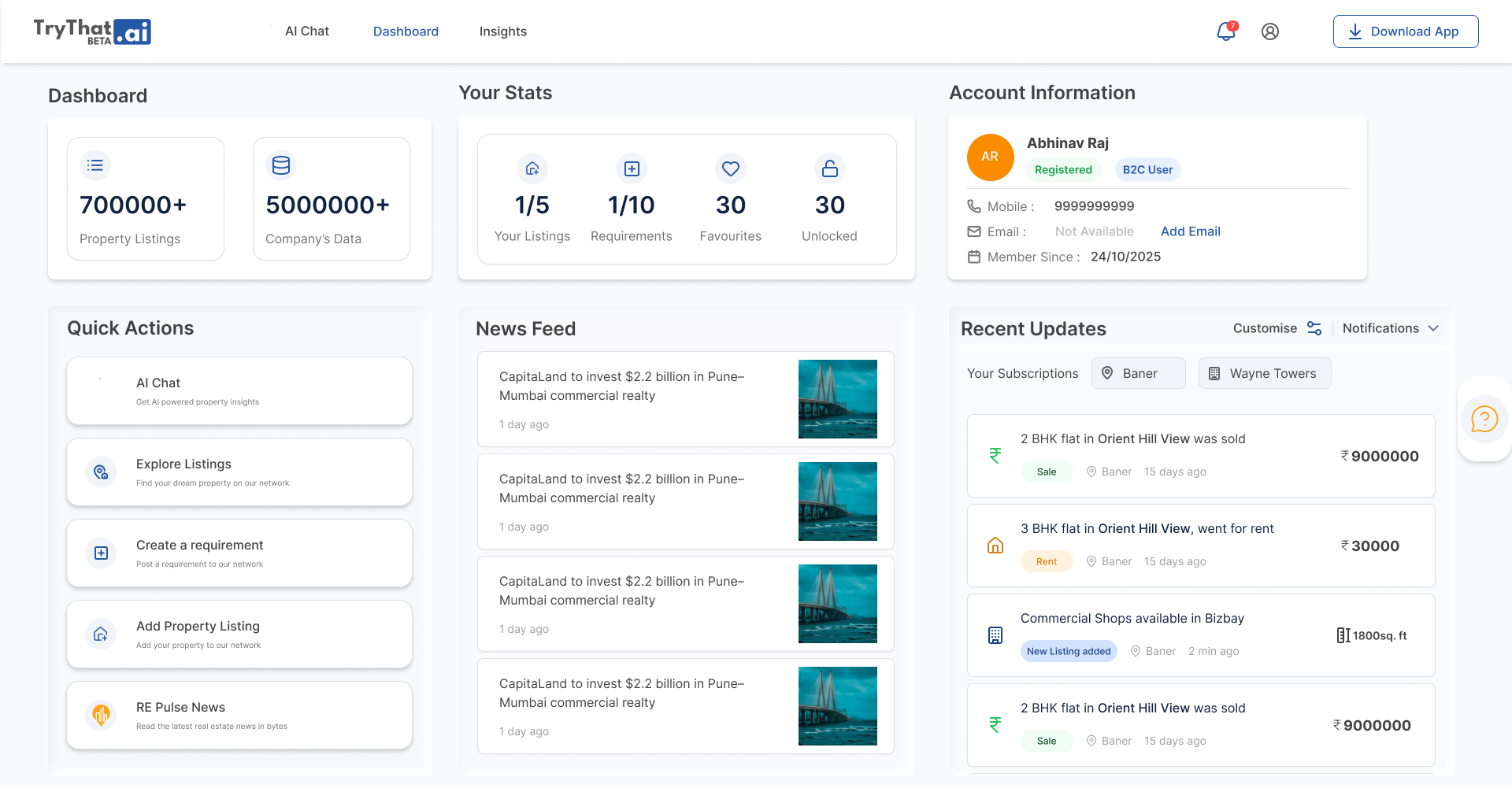Viewport: 1512px width, 788px height.
Task: Click the Company's Data database icon
Action: [x=281, y=165]
